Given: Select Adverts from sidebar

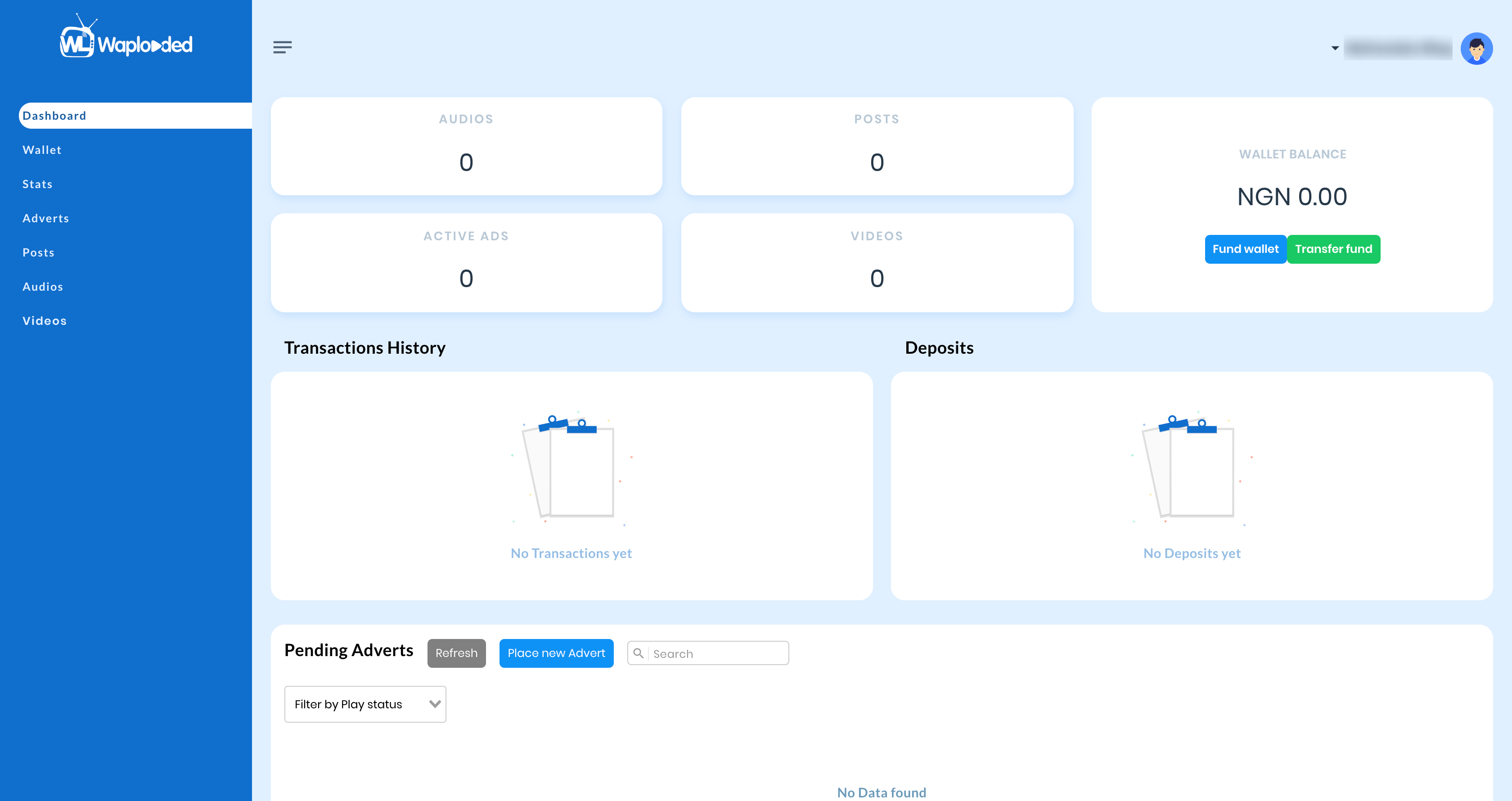Looking at the screenshot, I should 46,218.
